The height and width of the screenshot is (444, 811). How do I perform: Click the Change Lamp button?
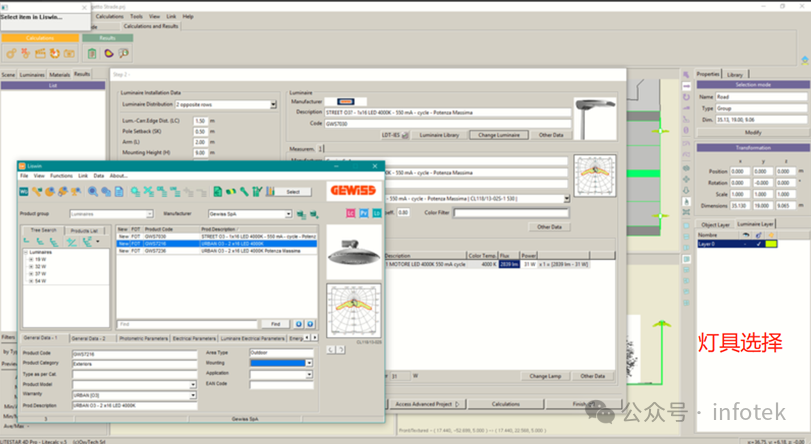pyautogui.click(x=545, y=376)
